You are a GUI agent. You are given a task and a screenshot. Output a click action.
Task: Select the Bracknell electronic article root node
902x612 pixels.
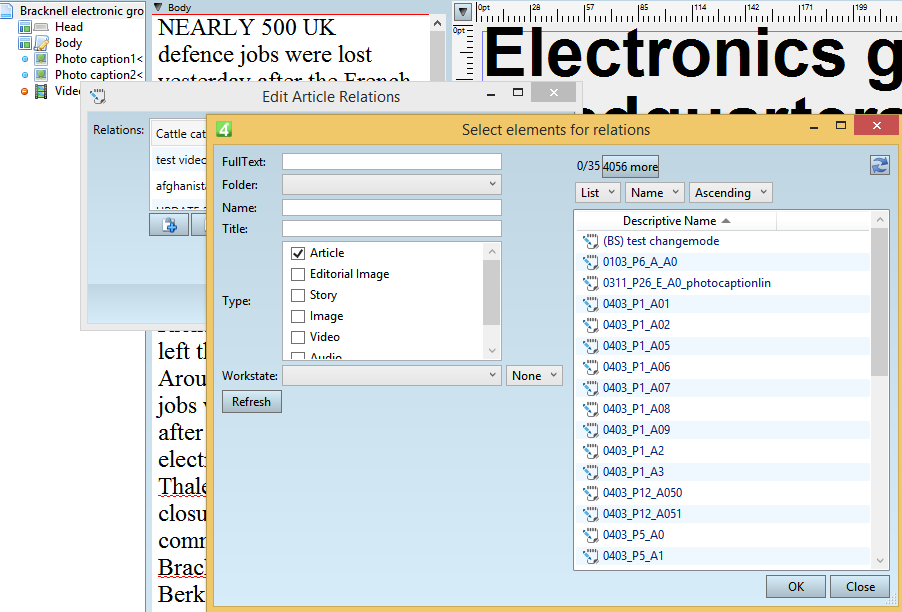point(81,11)
